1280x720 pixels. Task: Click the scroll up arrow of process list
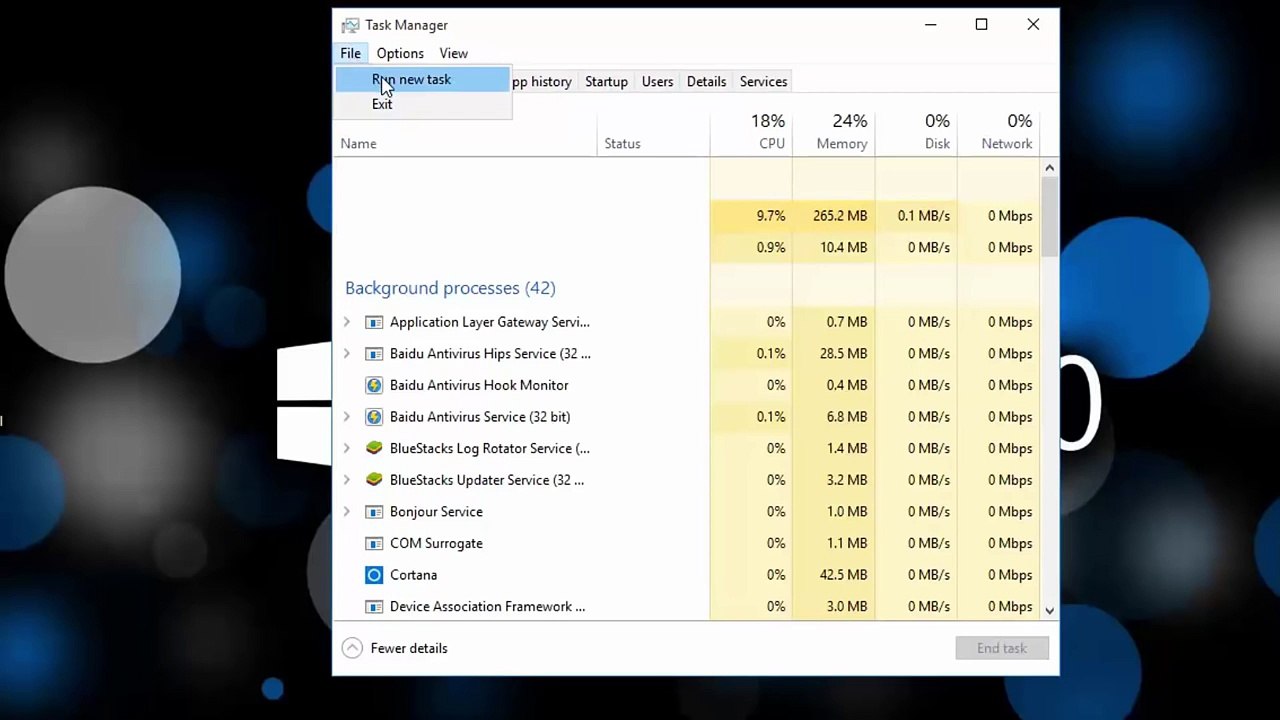1049,168
